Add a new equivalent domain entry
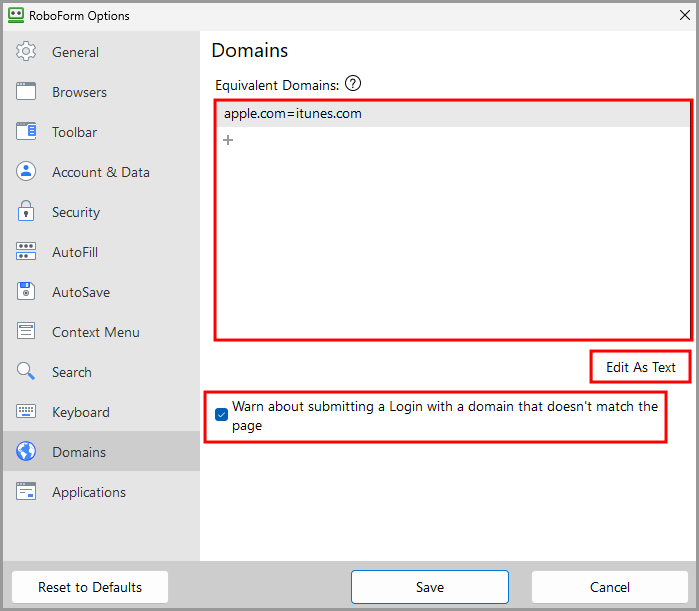The width and height of the screenshot is (699, 611). pyautogui.click(x=228, y=140)
